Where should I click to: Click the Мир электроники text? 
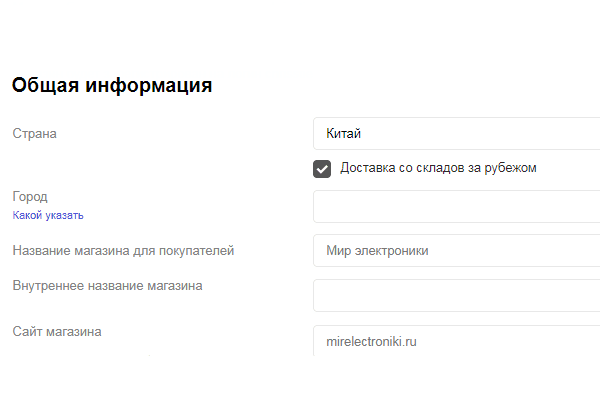[x=378, y=251]
